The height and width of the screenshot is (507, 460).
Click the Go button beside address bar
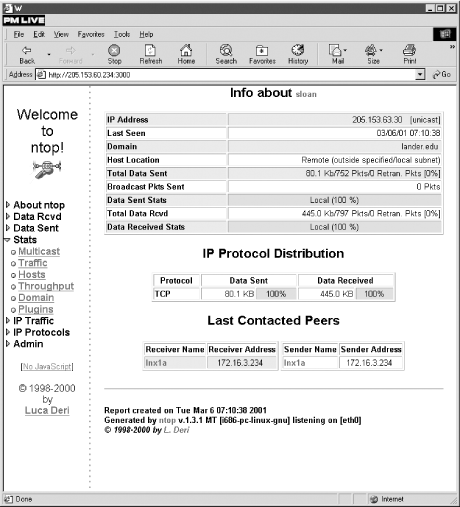442,74
